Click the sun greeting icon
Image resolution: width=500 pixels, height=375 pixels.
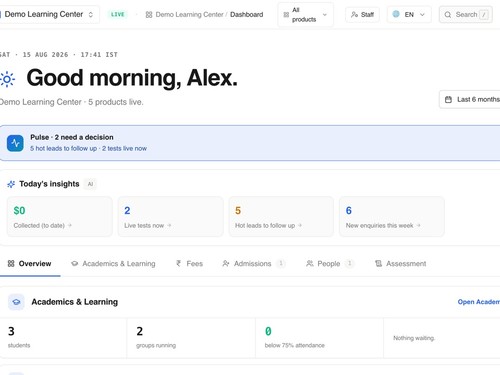(7, 79)
